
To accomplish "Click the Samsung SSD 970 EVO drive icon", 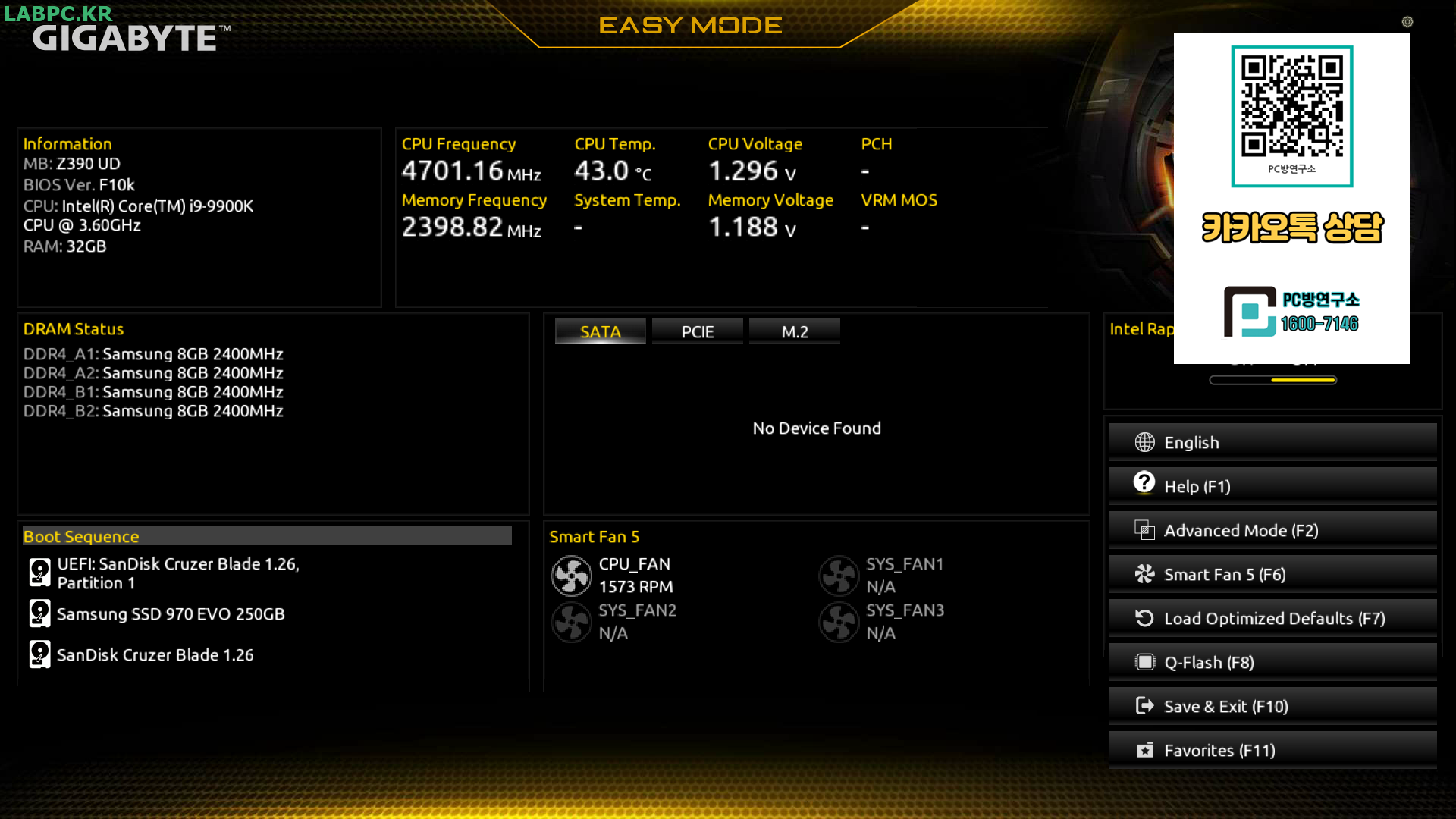I will point(39,613).
